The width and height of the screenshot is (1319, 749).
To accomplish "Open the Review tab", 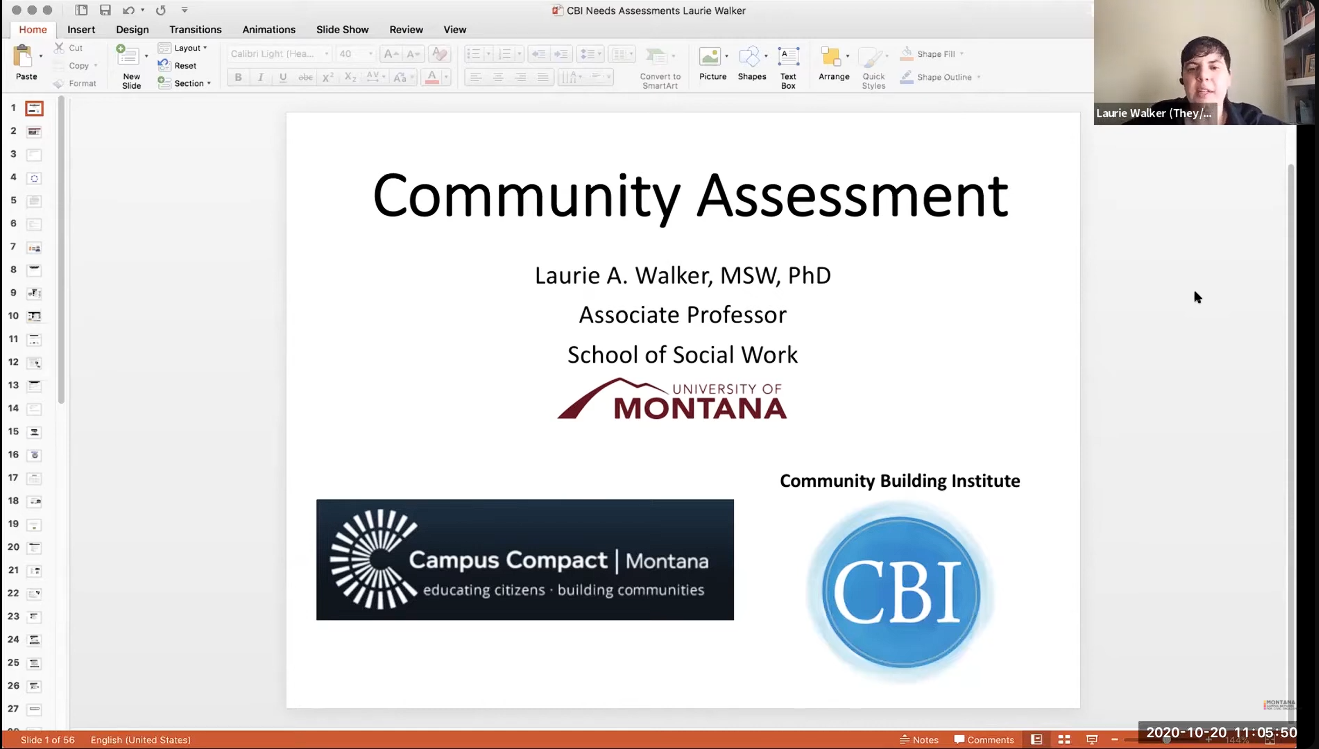I will 406,29.
